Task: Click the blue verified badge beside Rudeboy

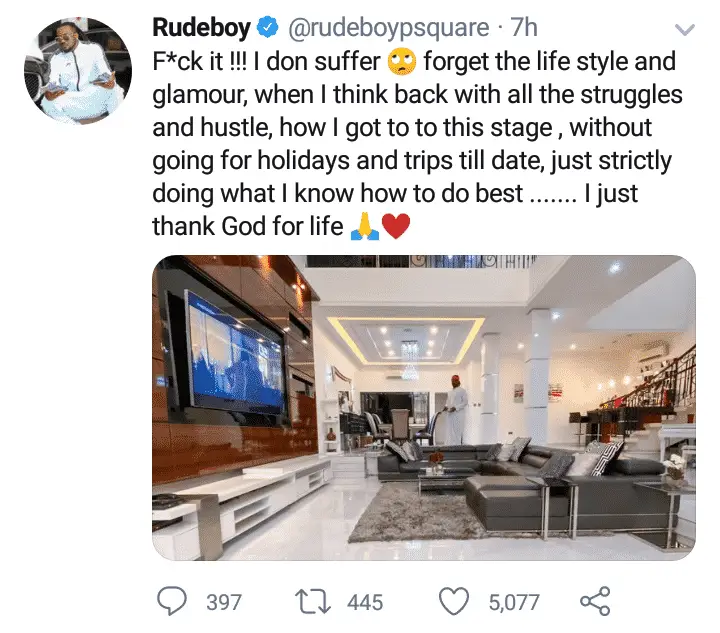Action: click(x=268, y=27)
